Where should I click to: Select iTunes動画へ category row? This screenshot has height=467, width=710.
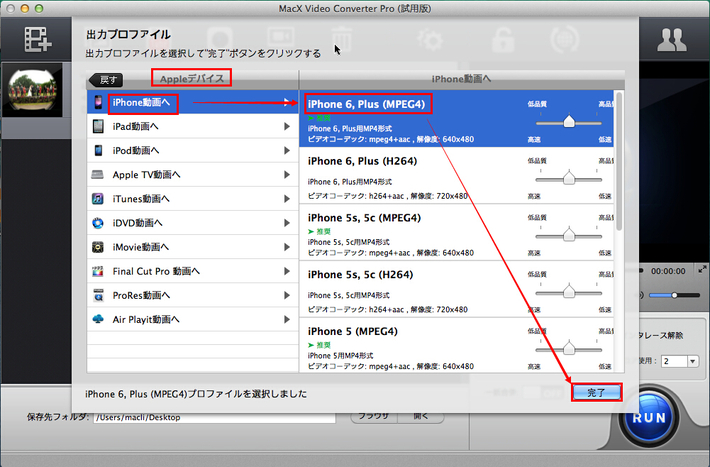click(x=192, y=198)
